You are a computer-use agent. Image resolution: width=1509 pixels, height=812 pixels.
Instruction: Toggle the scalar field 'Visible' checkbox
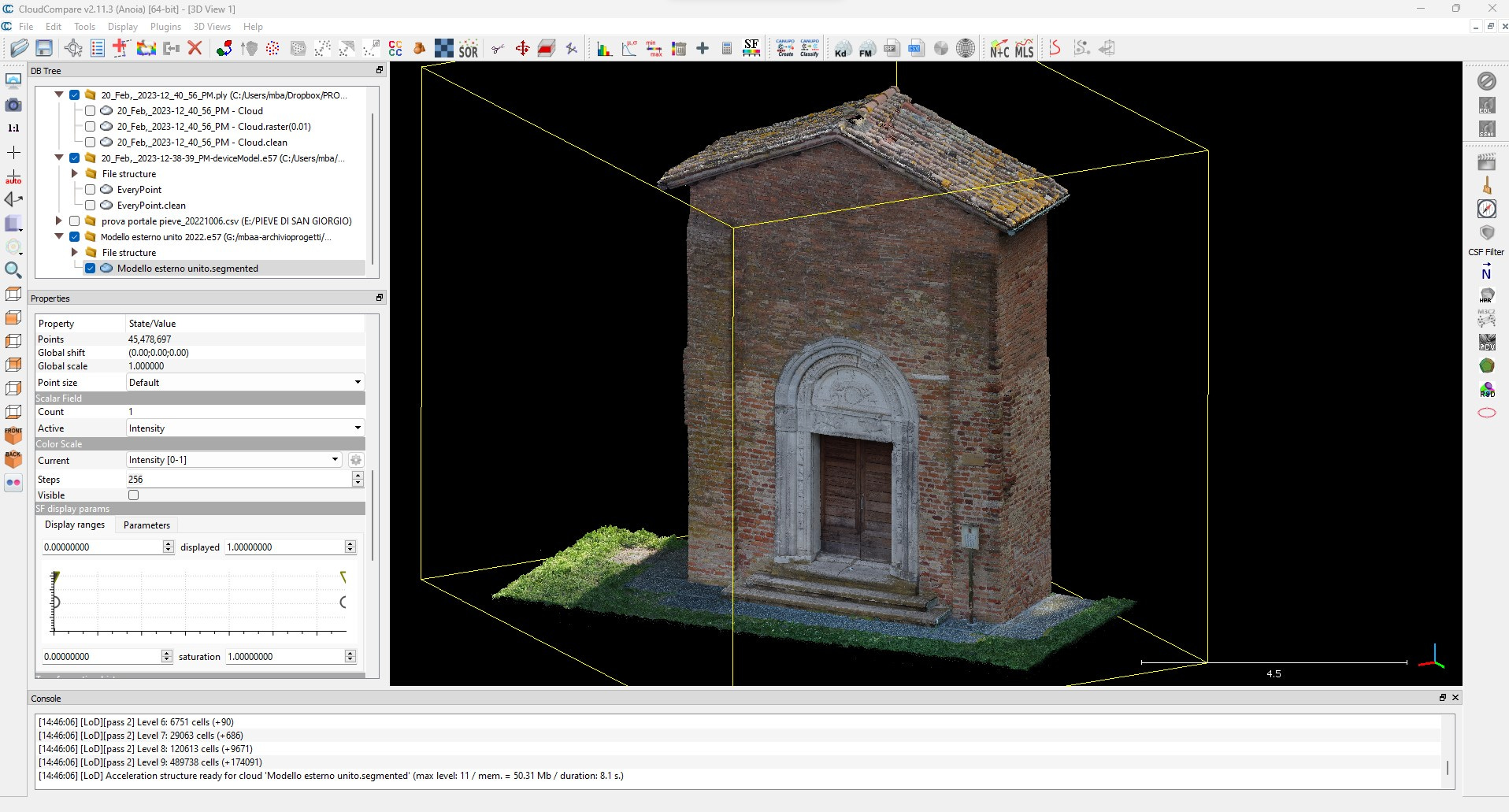click(x=133, y=495)
